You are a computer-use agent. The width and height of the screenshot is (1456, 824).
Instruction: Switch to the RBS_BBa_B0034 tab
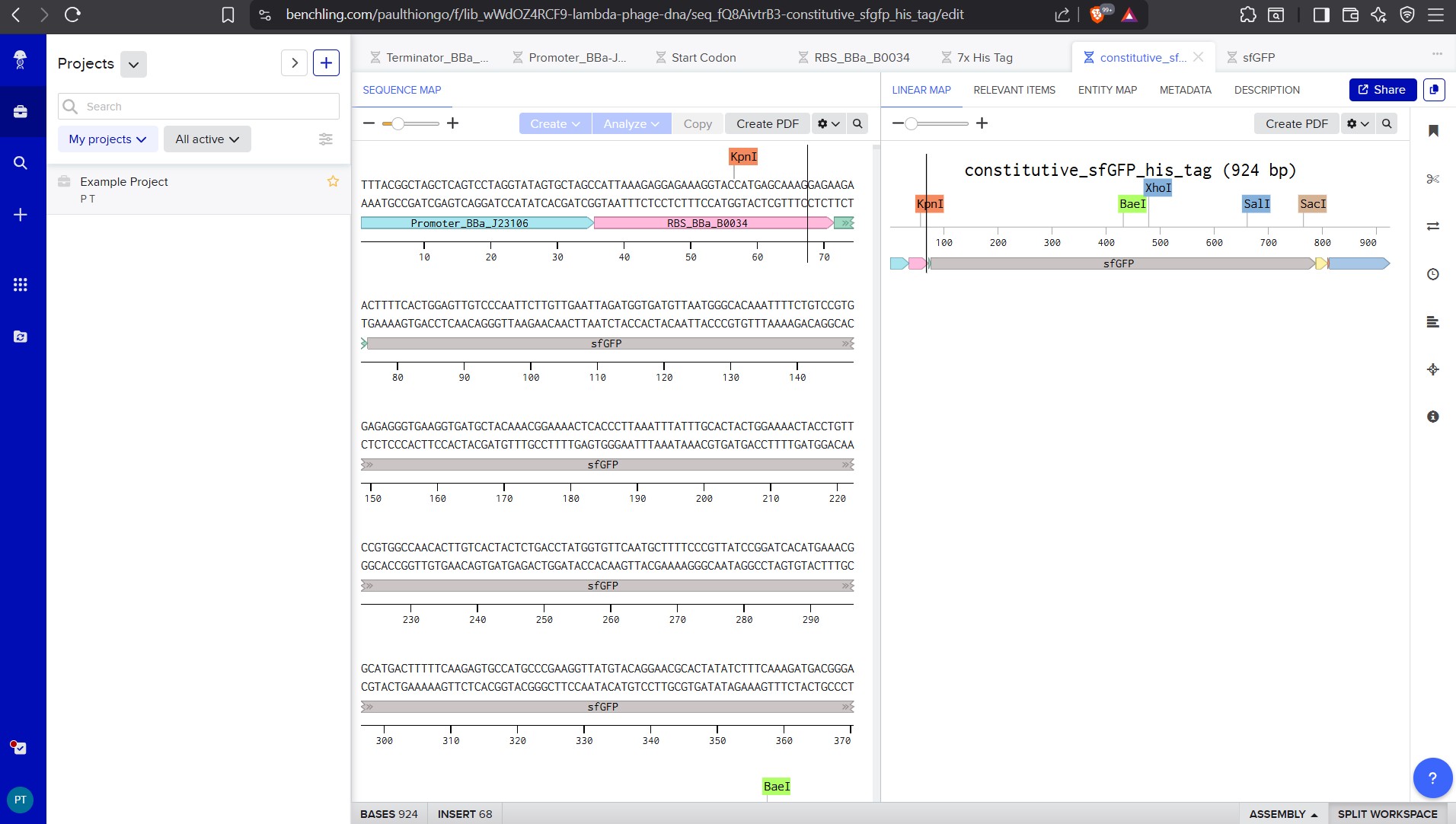tap(854, 57)
